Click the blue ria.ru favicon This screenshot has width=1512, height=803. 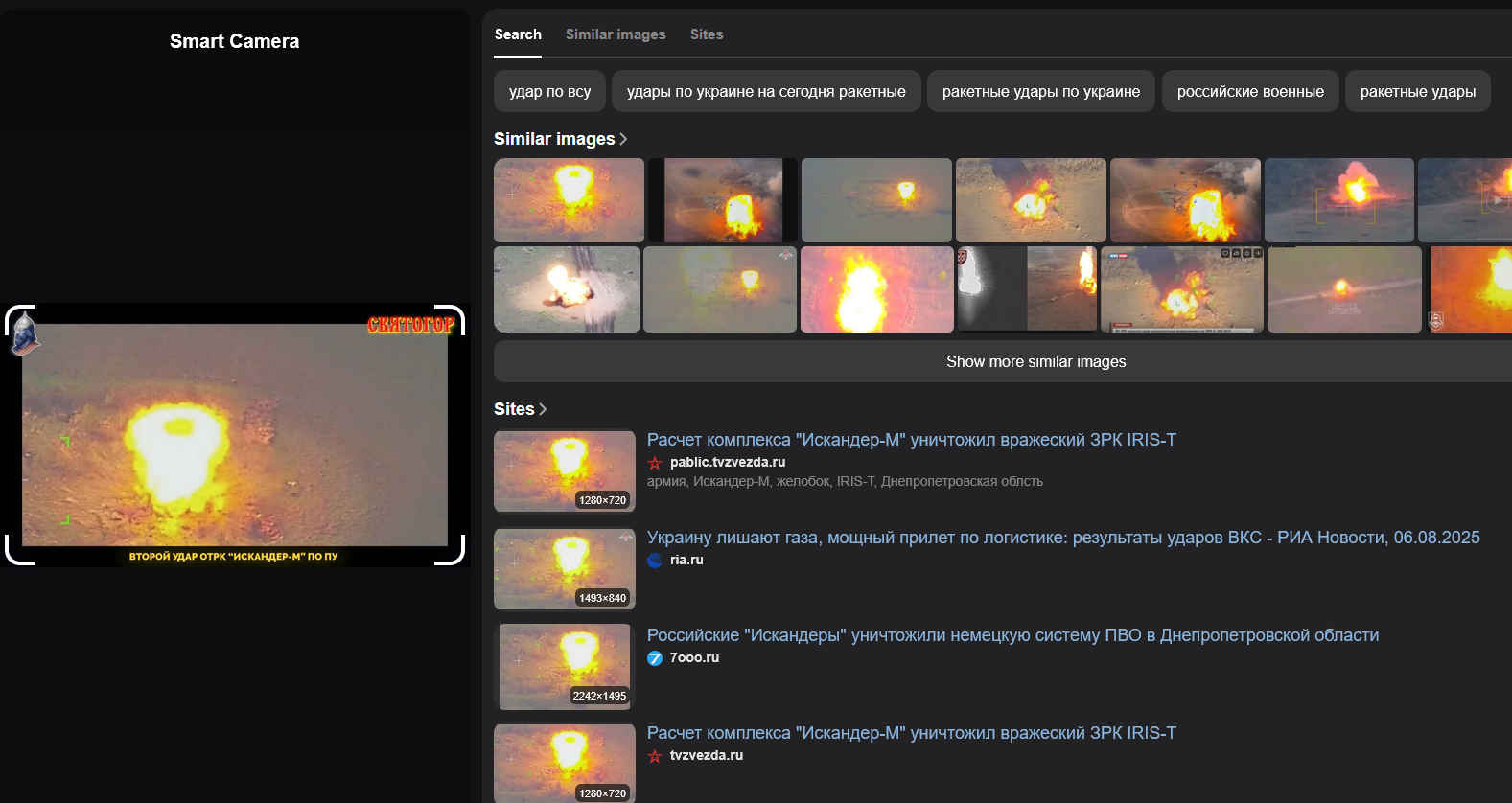pos(655,561)
